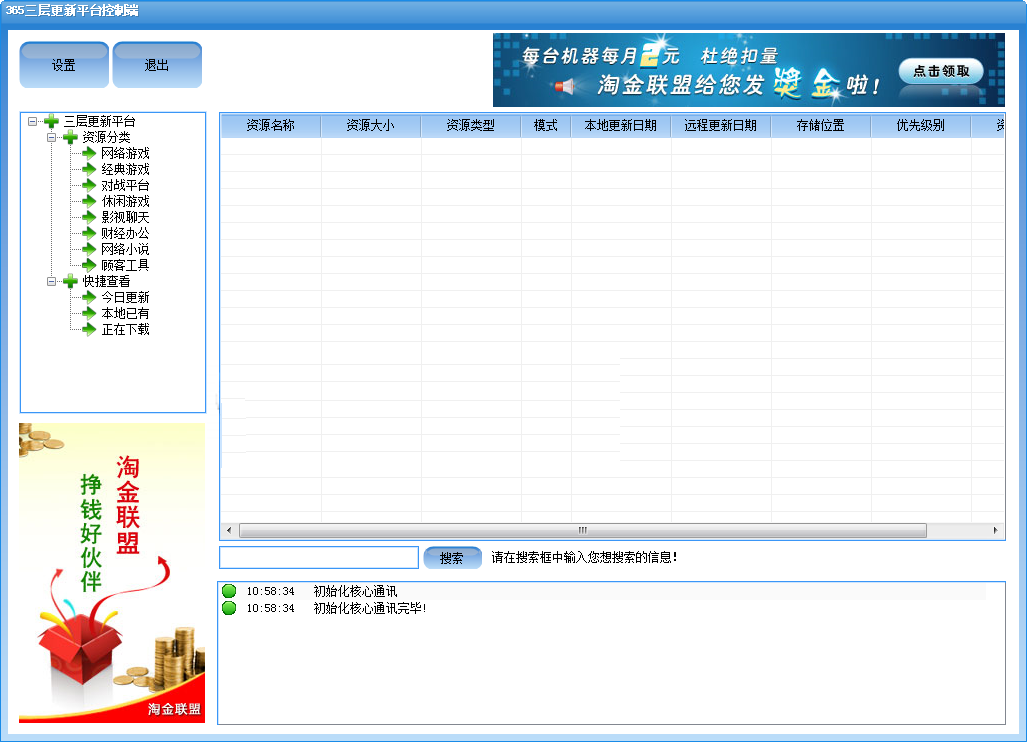
Task: Click the green arrow icon beside 休闲游戏
Action: [90, 201]
